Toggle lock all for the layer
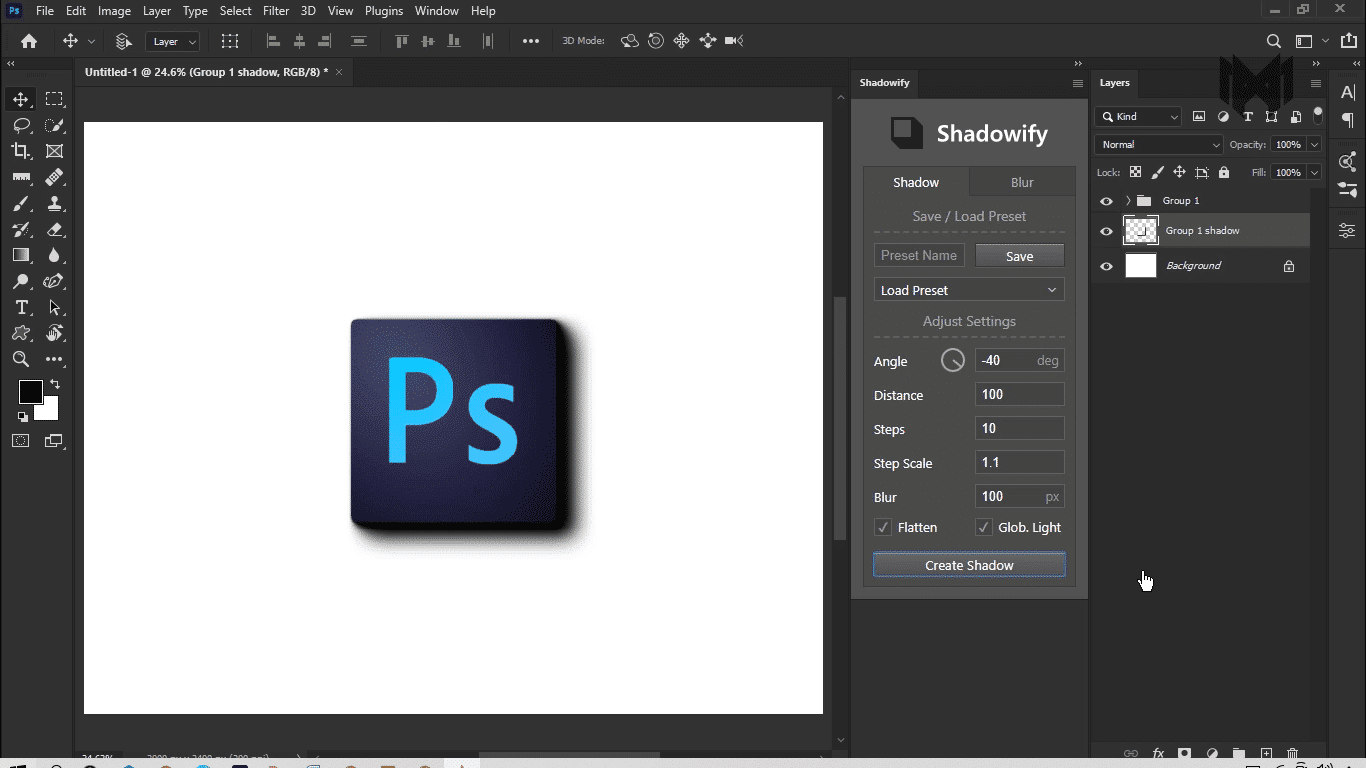This screenshot has height=768, width=1366. coord(1224,172)
